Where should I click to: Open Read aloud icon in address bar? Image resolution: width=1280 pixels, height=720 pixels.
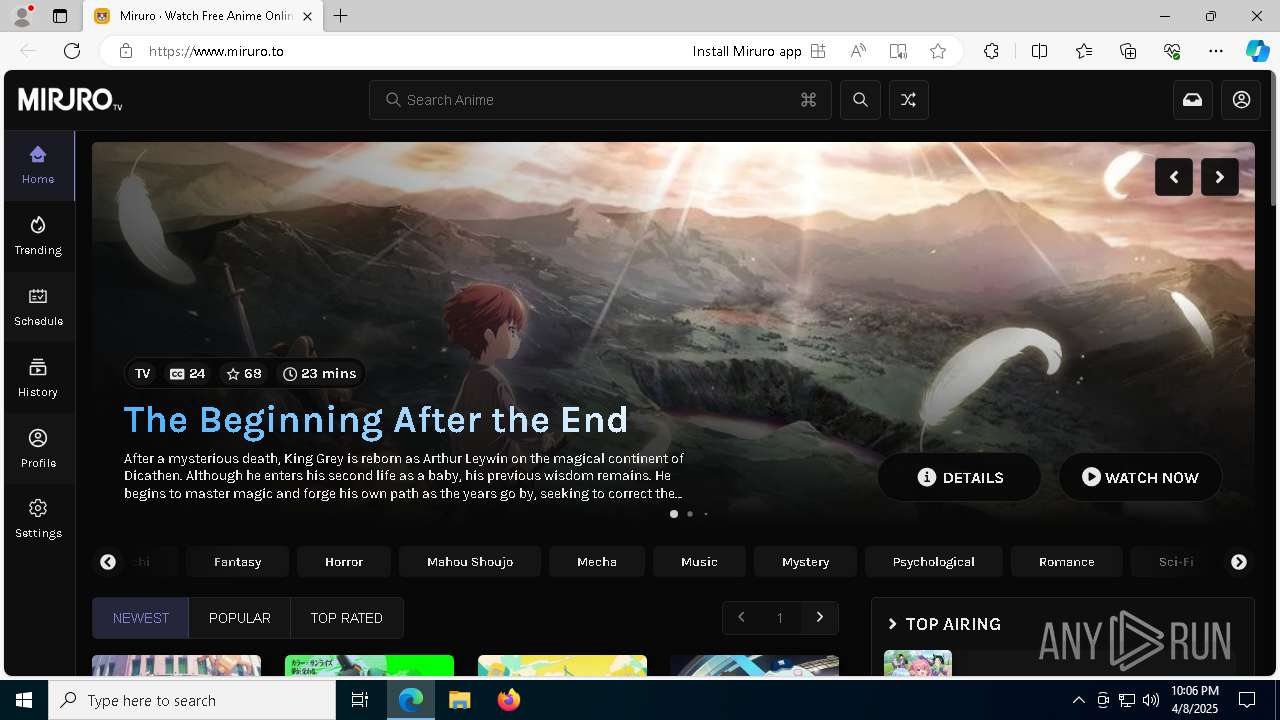tap(858, 51)
